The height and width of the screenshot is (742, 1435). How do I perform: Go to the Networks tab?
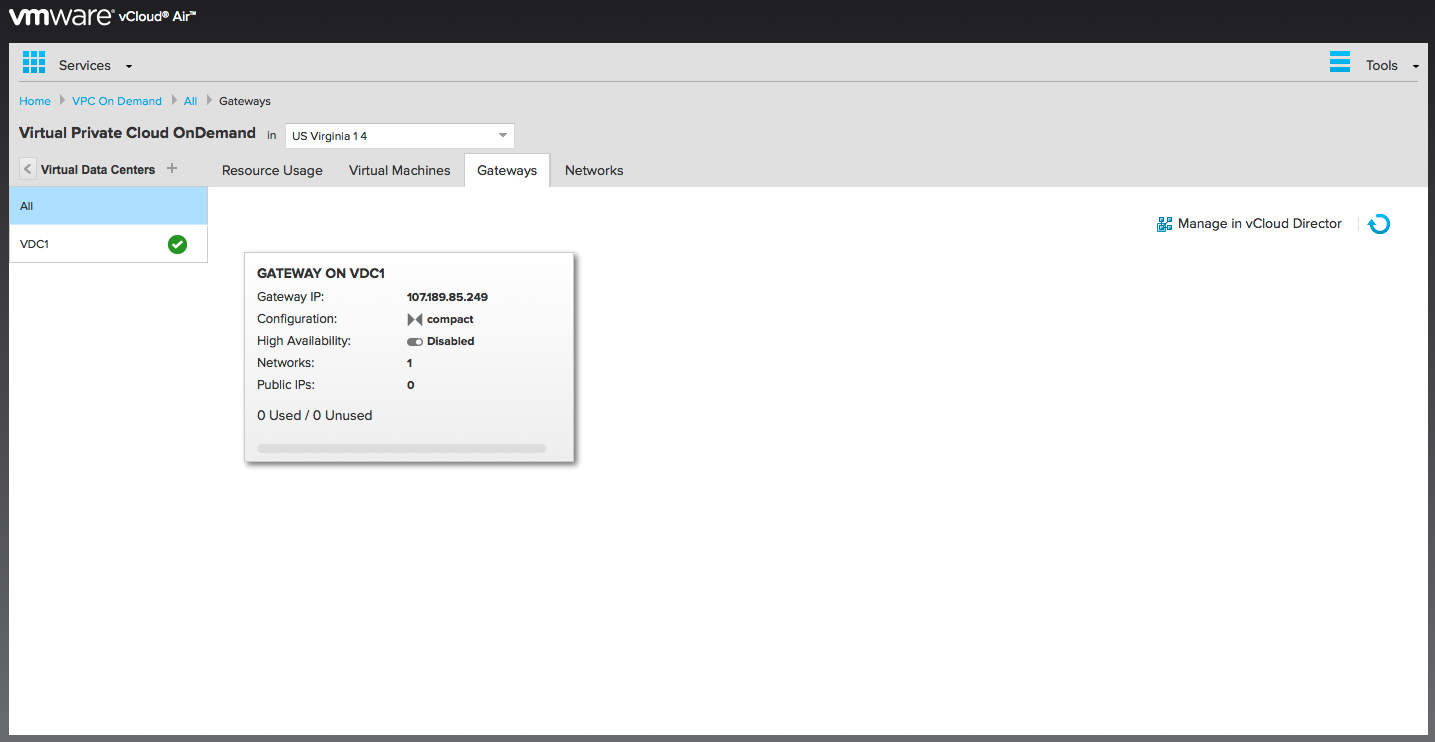coord(594,171)
